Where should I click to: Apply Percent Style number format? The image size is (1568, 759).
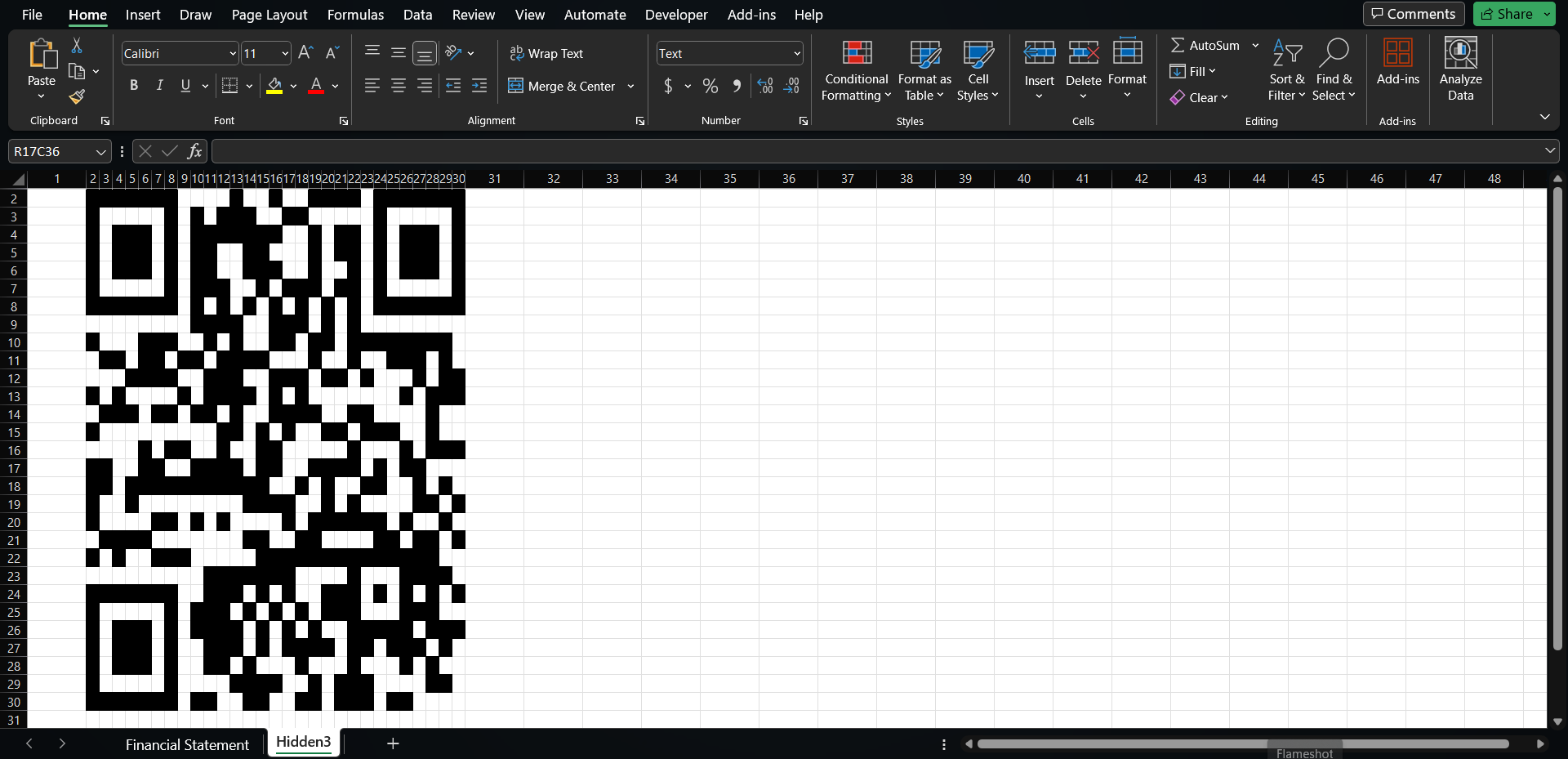(710, 86)
